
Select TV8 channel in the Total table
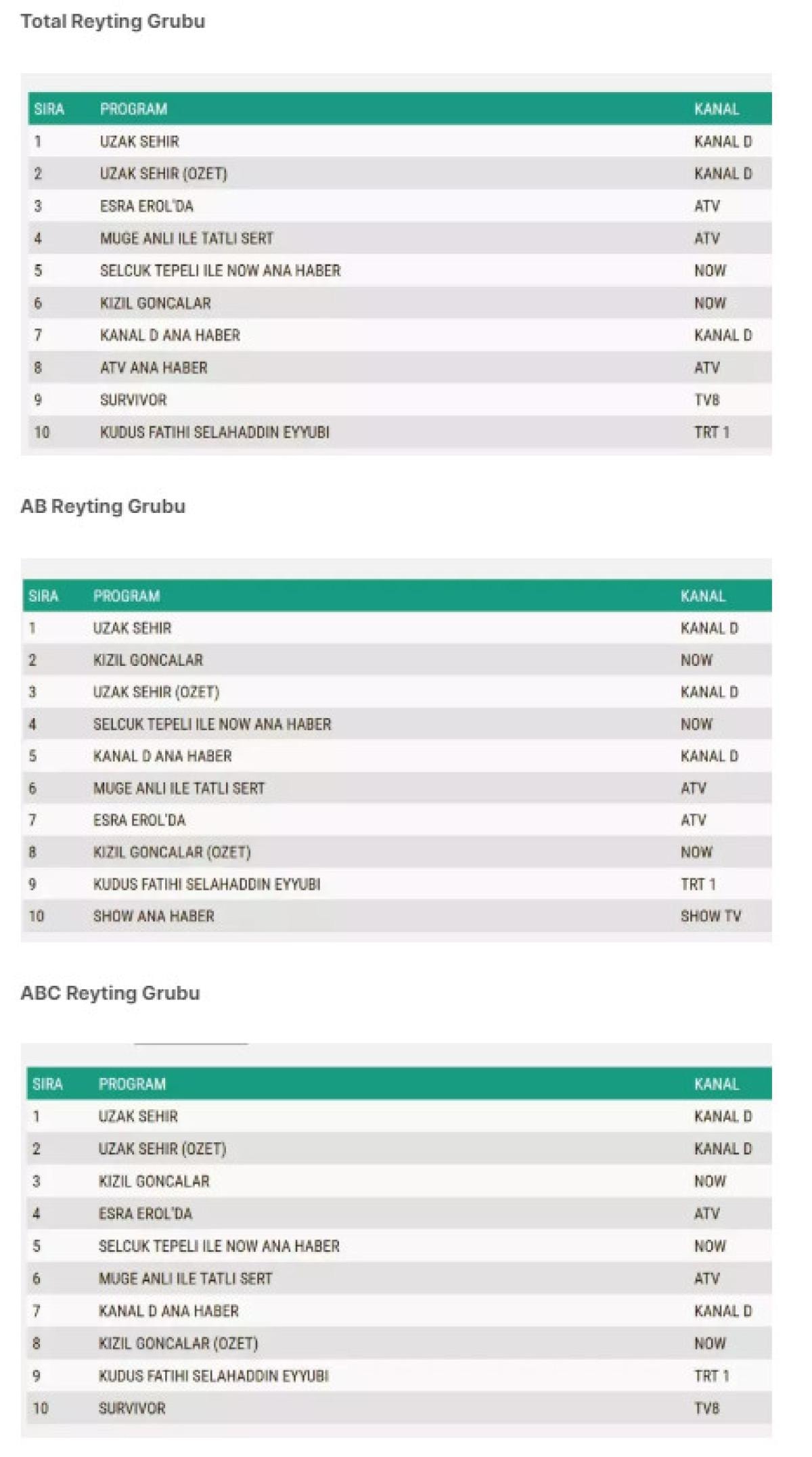point(706,400)
